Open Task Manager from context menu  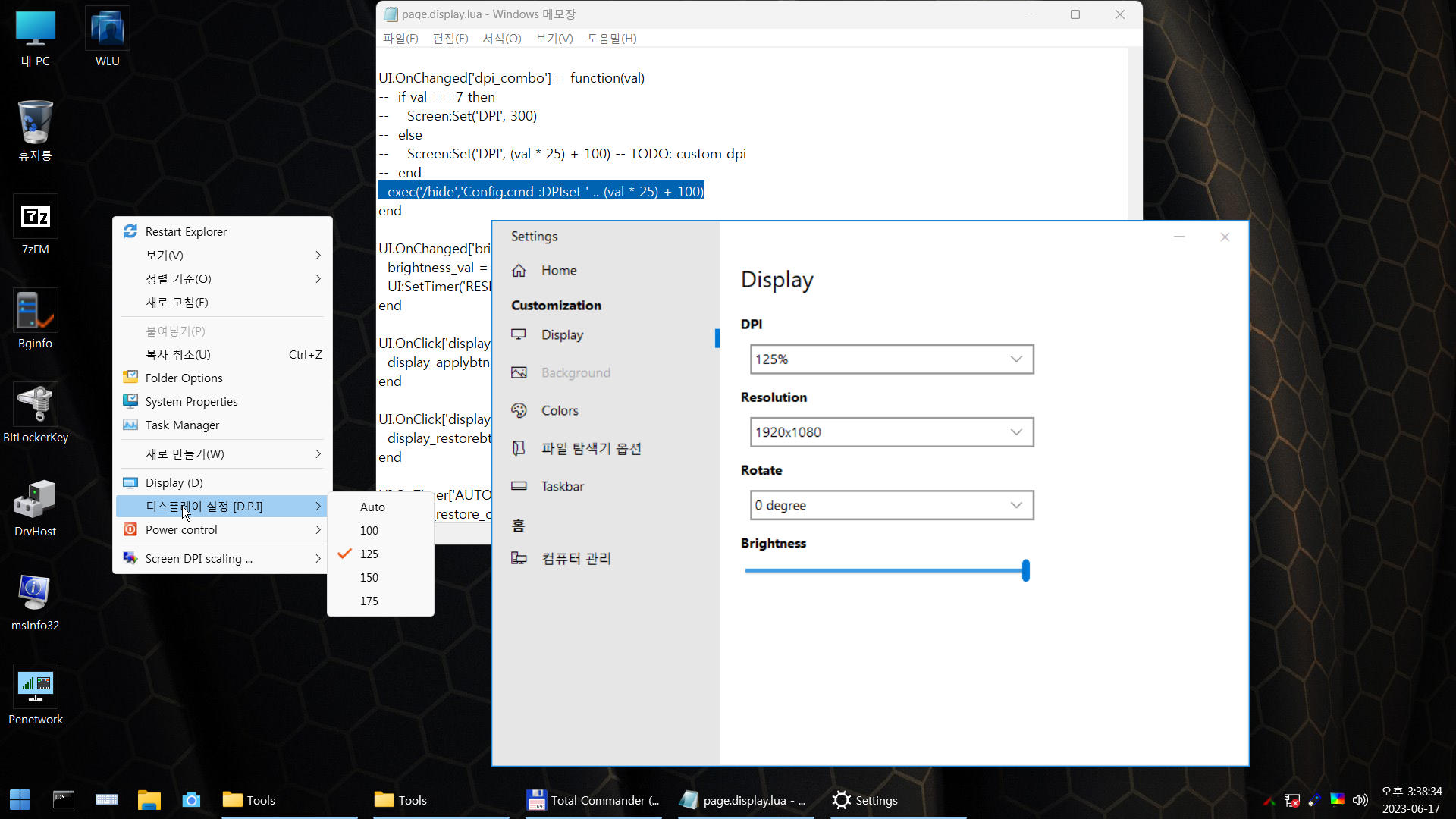222,425
